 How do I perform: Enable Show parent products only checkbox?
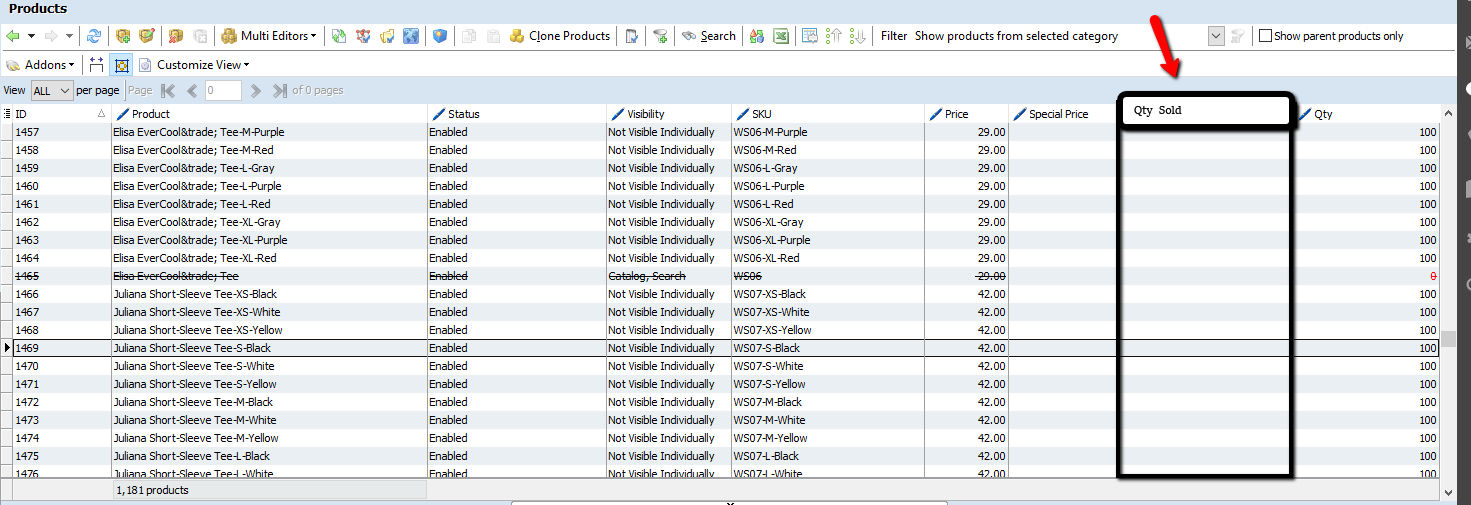click(1265, 36)
